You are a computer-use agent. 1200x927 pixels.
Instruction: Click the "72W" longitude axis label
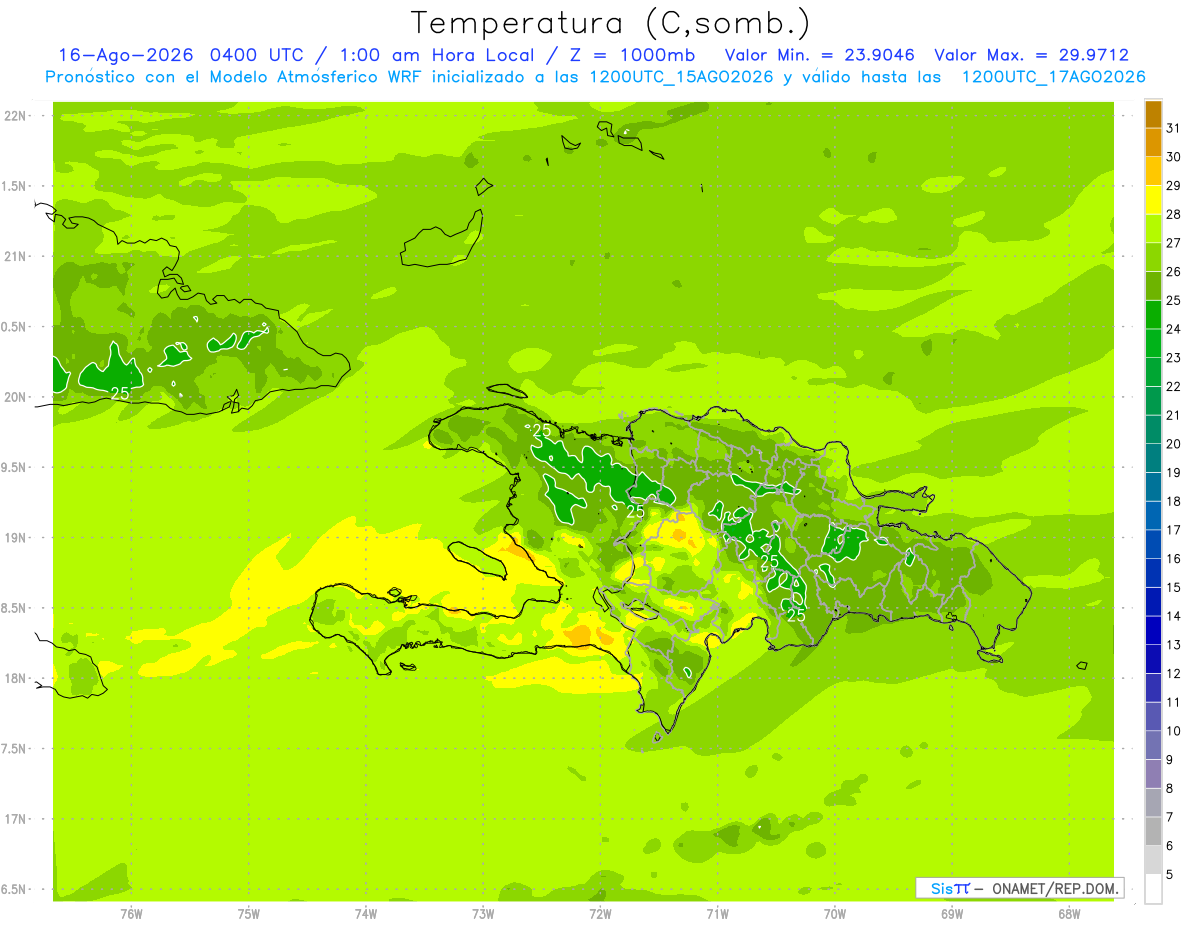[x=600, y=914]
